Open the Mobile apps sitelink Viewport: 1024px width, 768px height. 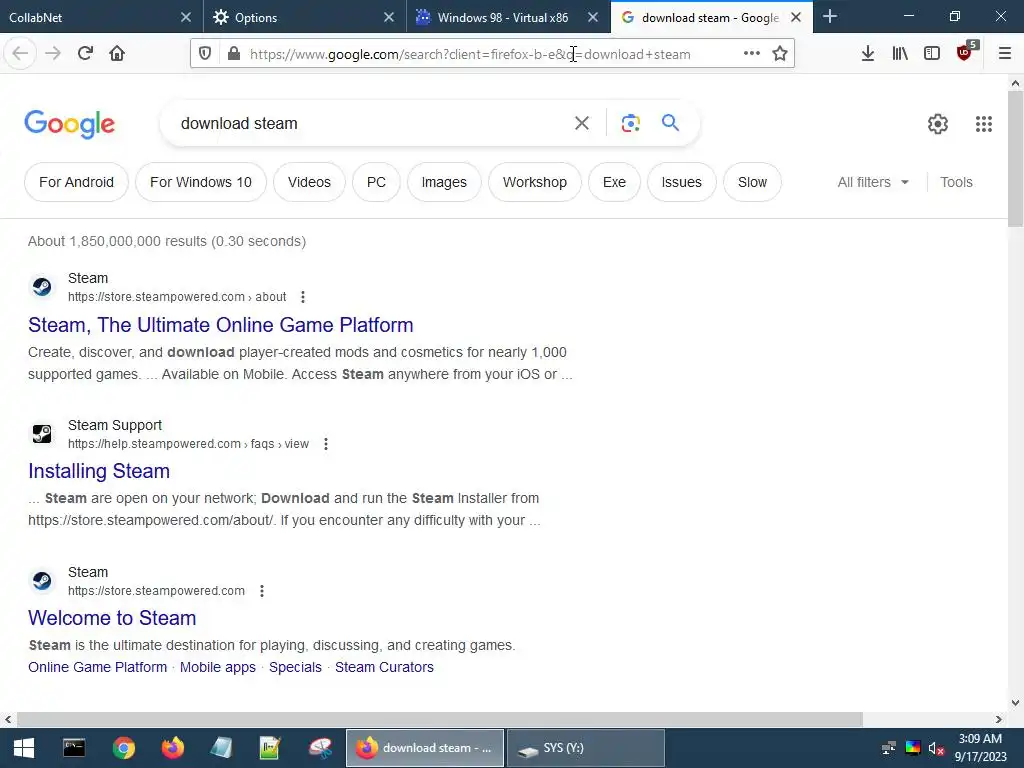(x=217, y=667)
